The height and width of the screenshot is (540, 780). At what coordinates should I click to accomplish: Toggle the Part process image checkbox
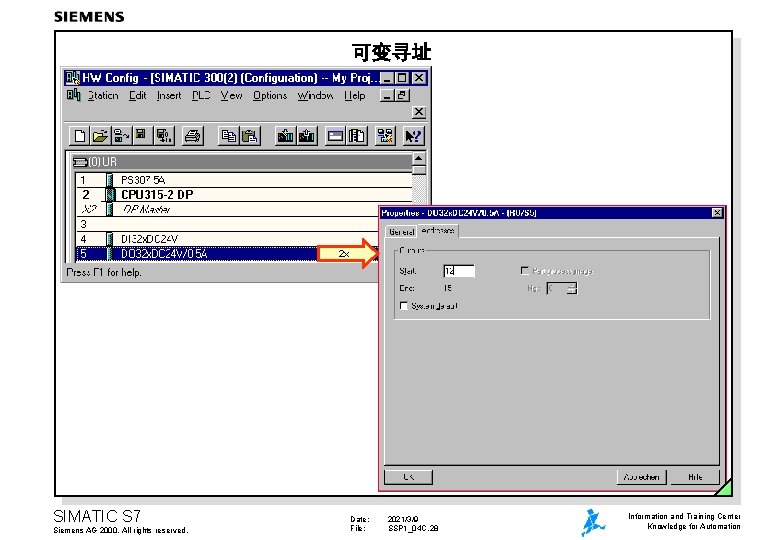click(524, 270)
